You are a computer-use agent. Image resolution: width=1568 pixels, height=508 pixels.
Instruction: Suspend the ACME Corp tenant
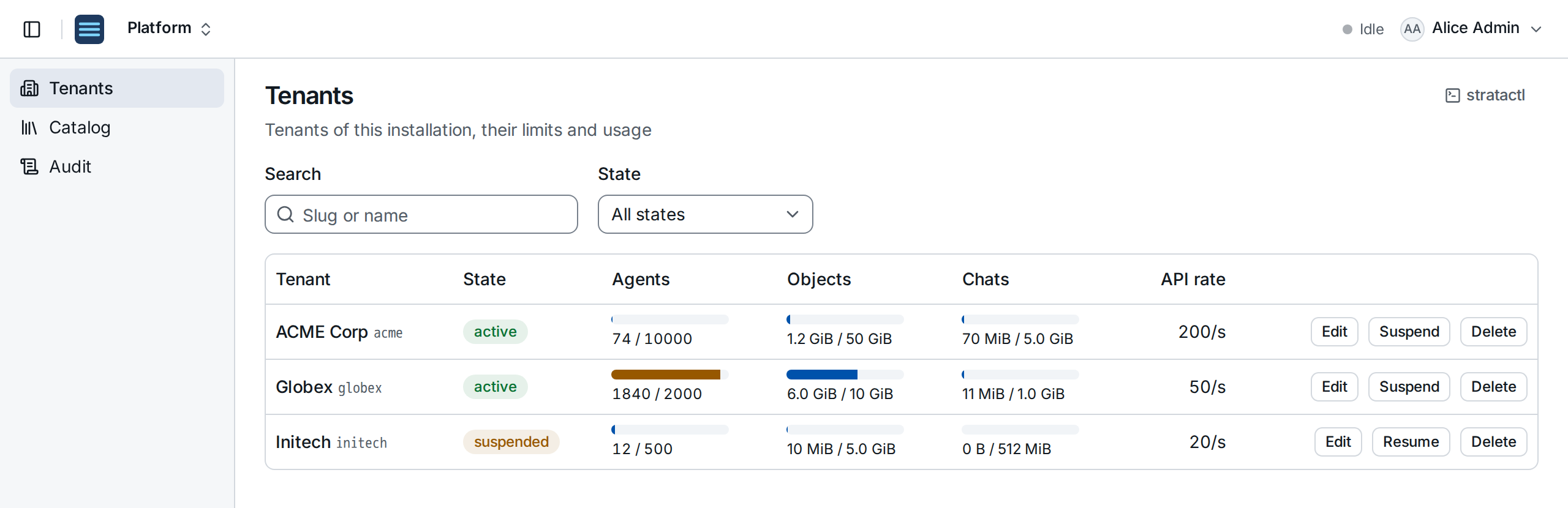pos(1409,332)
